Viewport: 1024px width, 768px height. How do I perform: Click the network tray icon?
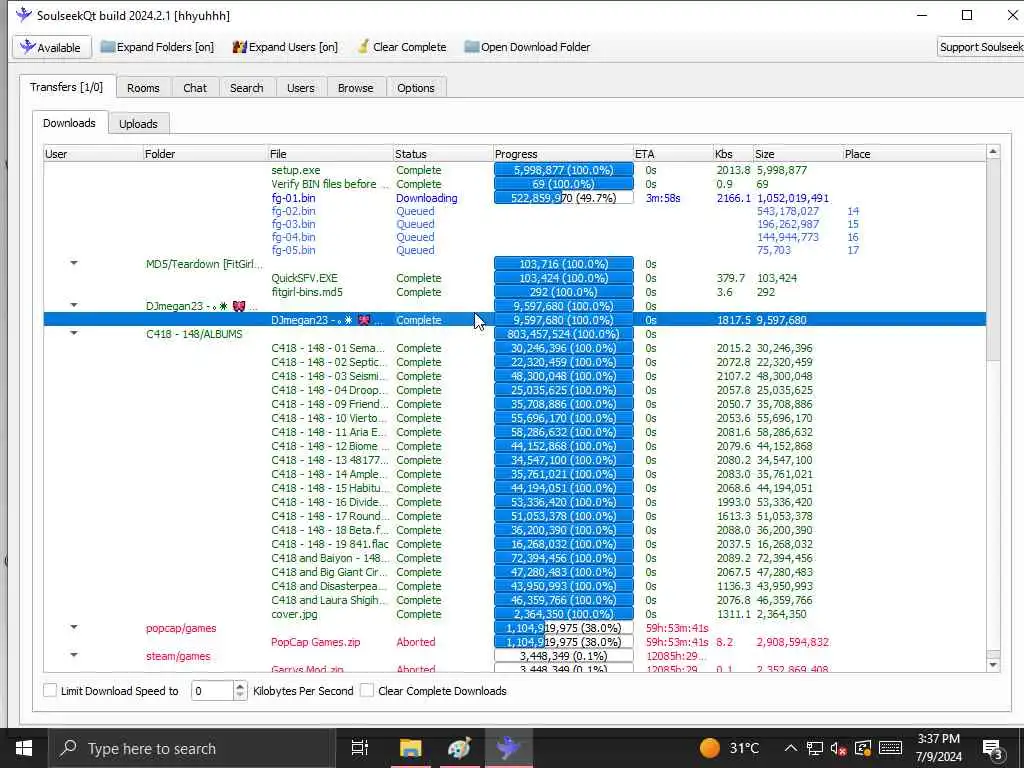pos(814,748)
